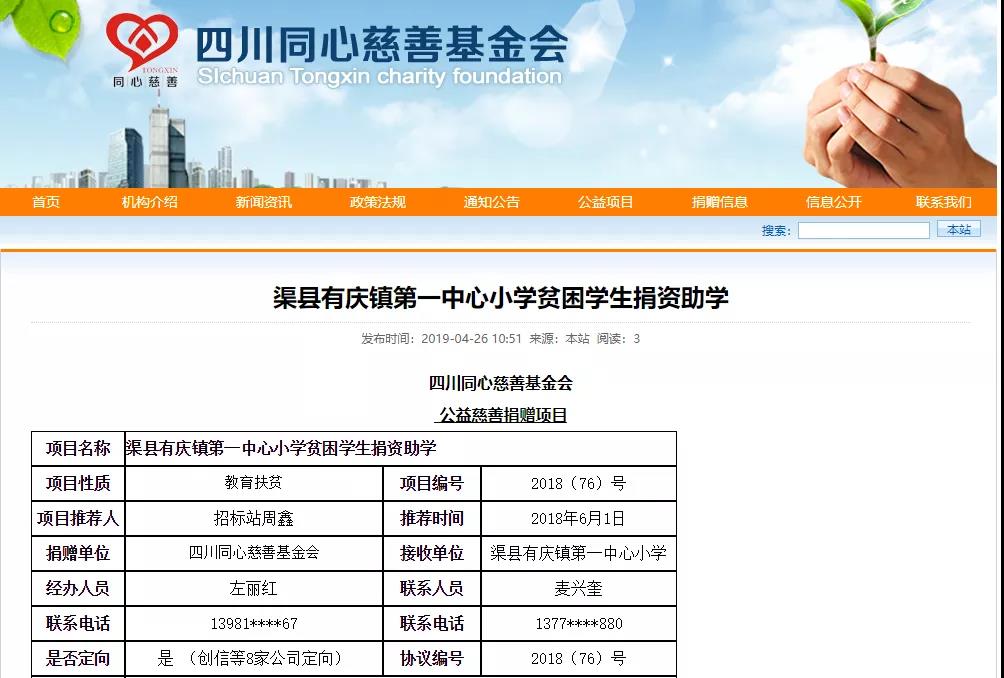Open the 机构介绍 menu item

(x=150, y=202)
